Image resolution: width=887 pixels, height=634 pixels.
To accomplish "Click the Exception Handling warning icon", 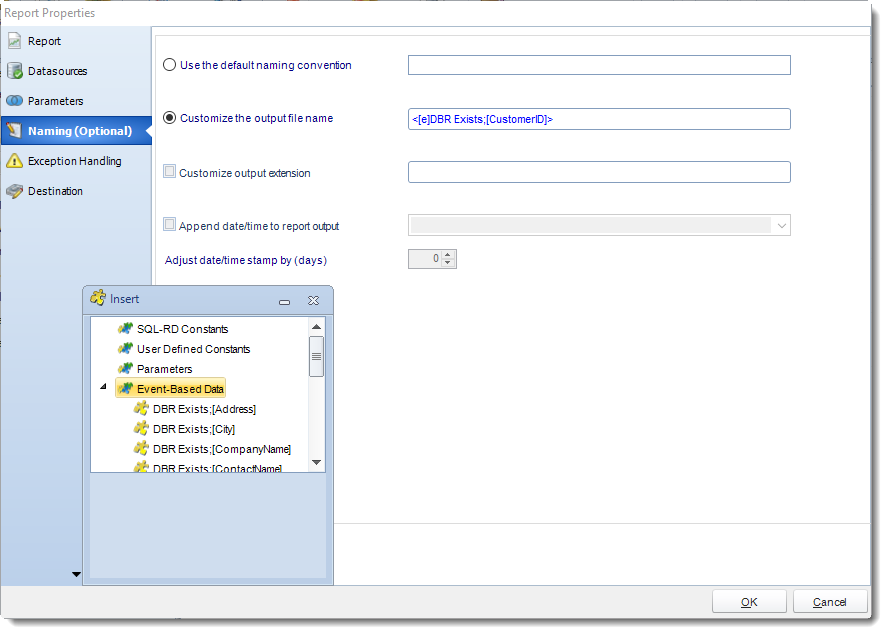I will point(14,161).
